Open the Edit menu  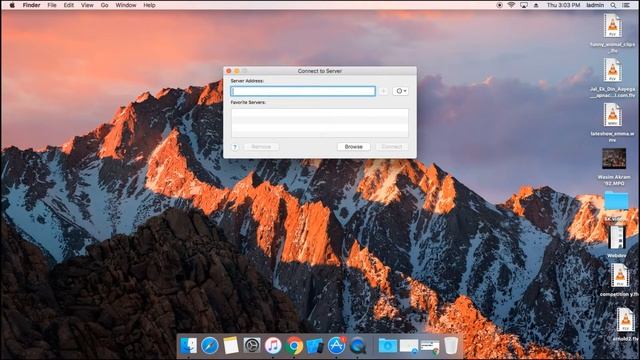69,5
